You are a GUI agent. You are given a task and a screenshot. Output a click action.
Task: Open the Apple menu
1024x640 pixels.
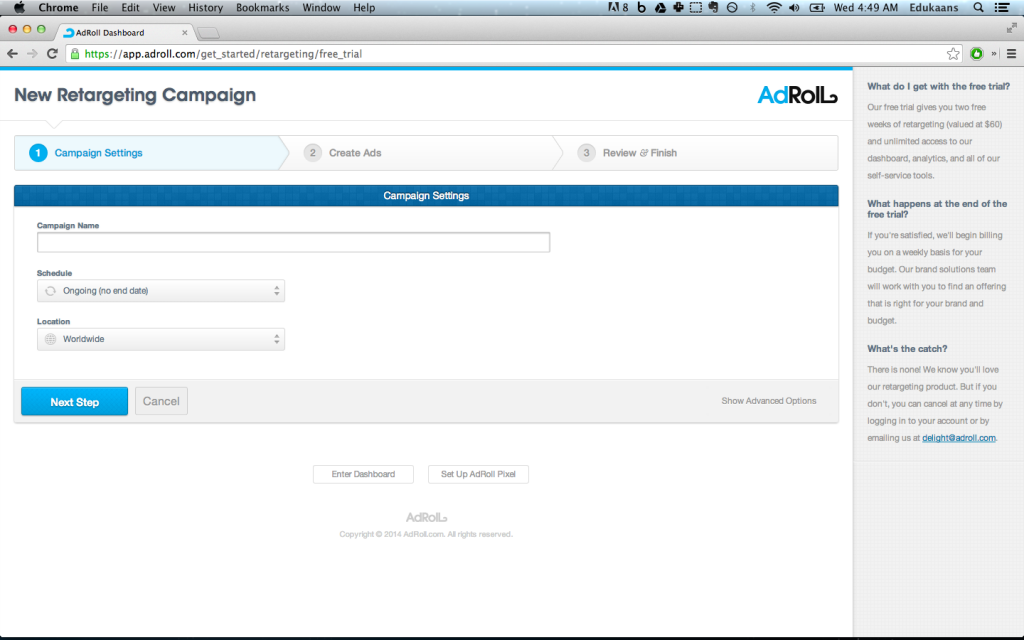[x=19, y=8]
